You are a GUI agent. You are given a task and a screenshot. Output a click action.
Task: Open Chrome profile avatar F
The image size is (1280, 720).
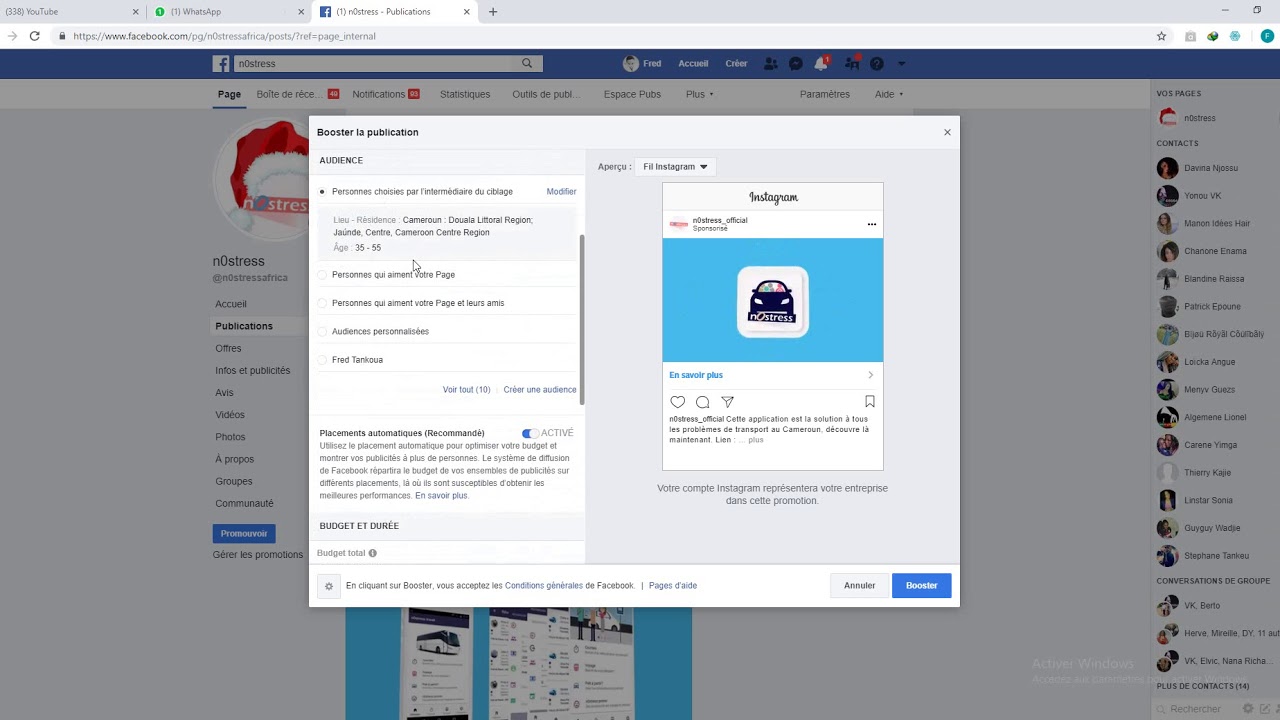(x=1268, y=36)
